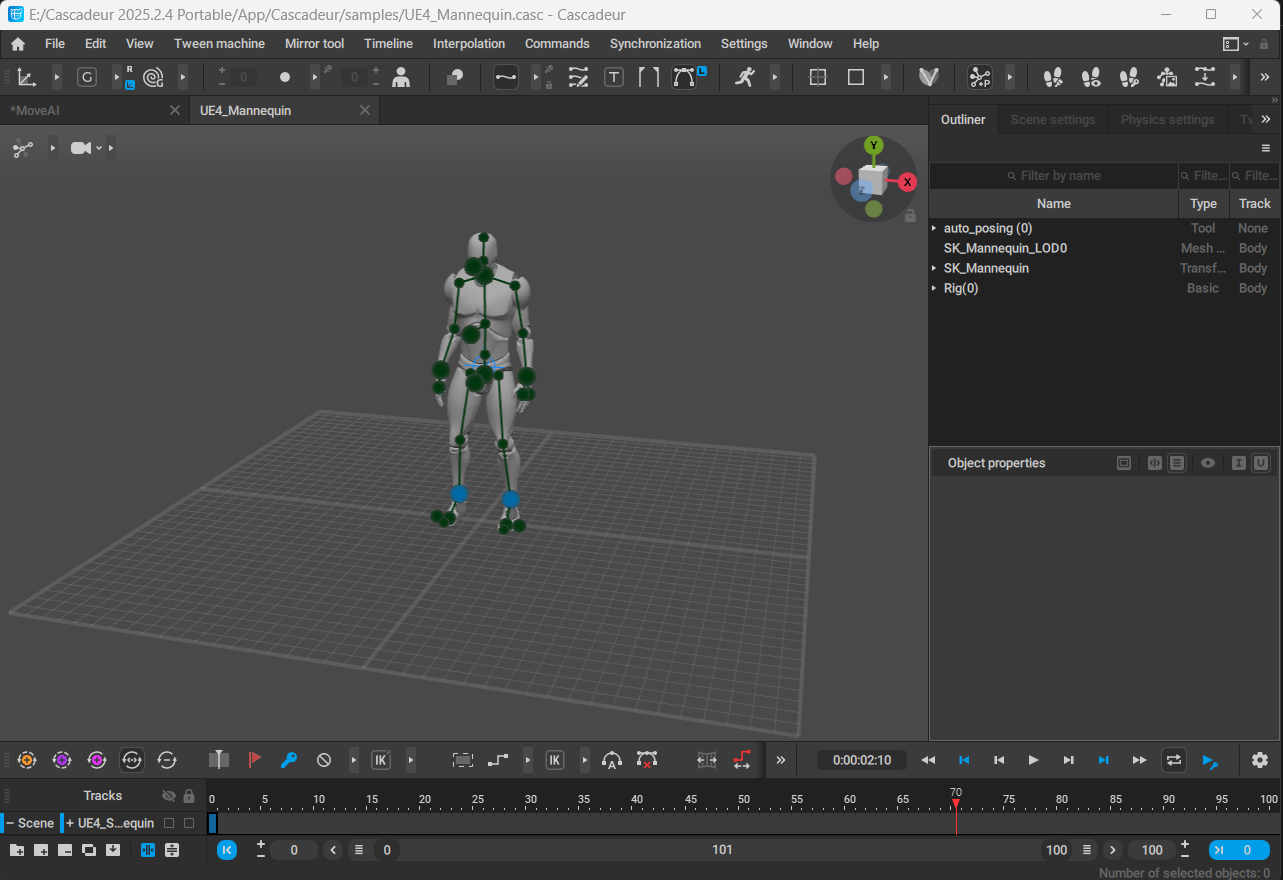Click the blue key icon
1283x880 pixels.
[x=289, y=760]
